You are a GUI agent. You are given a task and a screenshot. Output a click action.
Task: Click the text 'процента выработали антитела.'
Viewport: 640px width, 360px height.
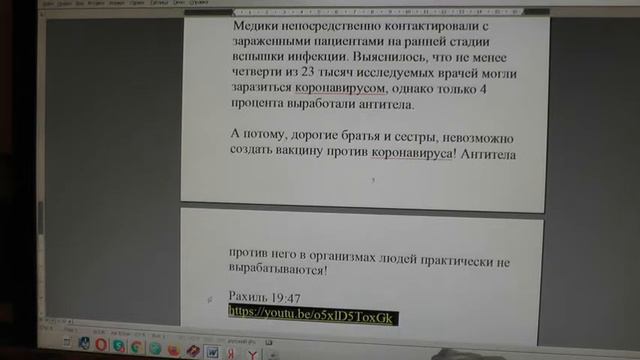323,103
